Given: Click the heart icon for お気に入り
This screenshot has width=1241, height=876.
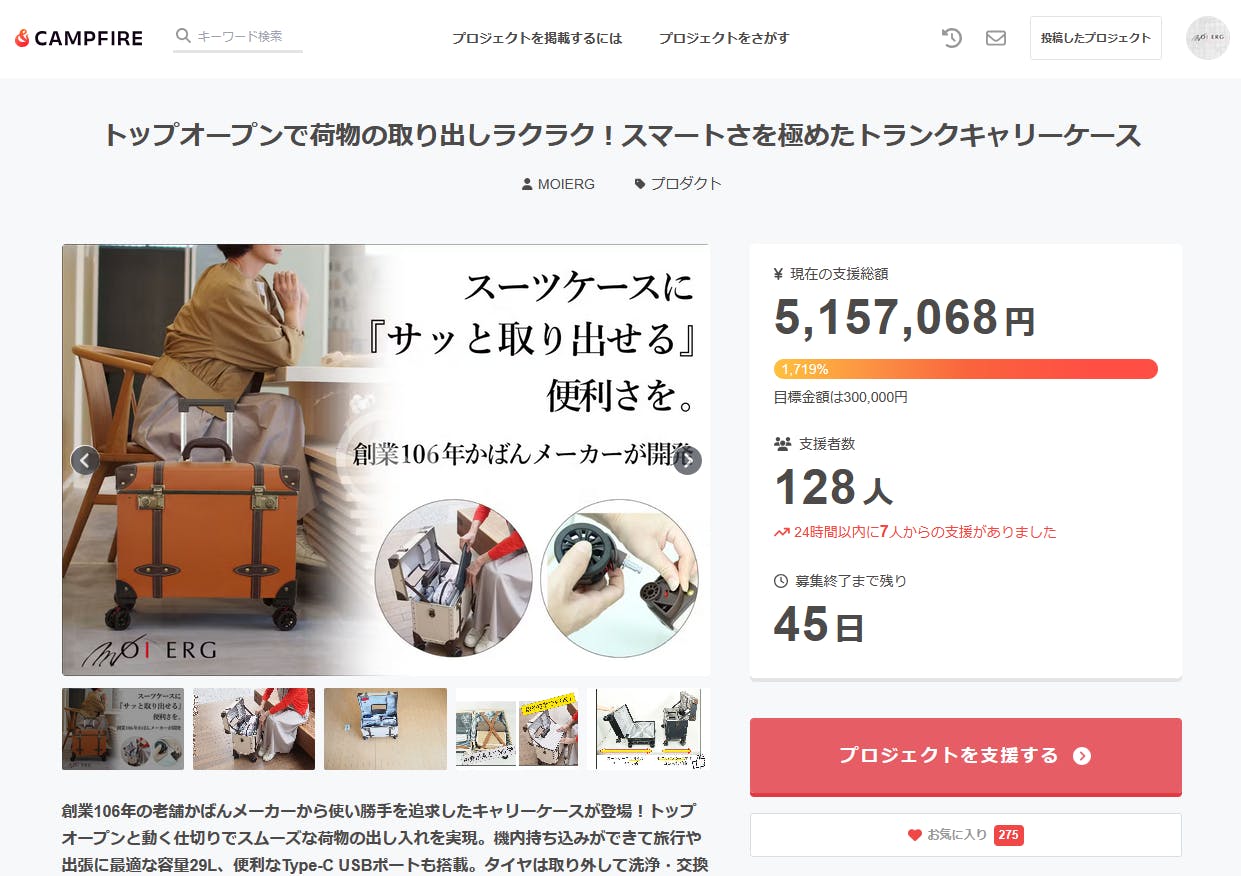Looking at the screenshot, I should (x=914, y=835).
